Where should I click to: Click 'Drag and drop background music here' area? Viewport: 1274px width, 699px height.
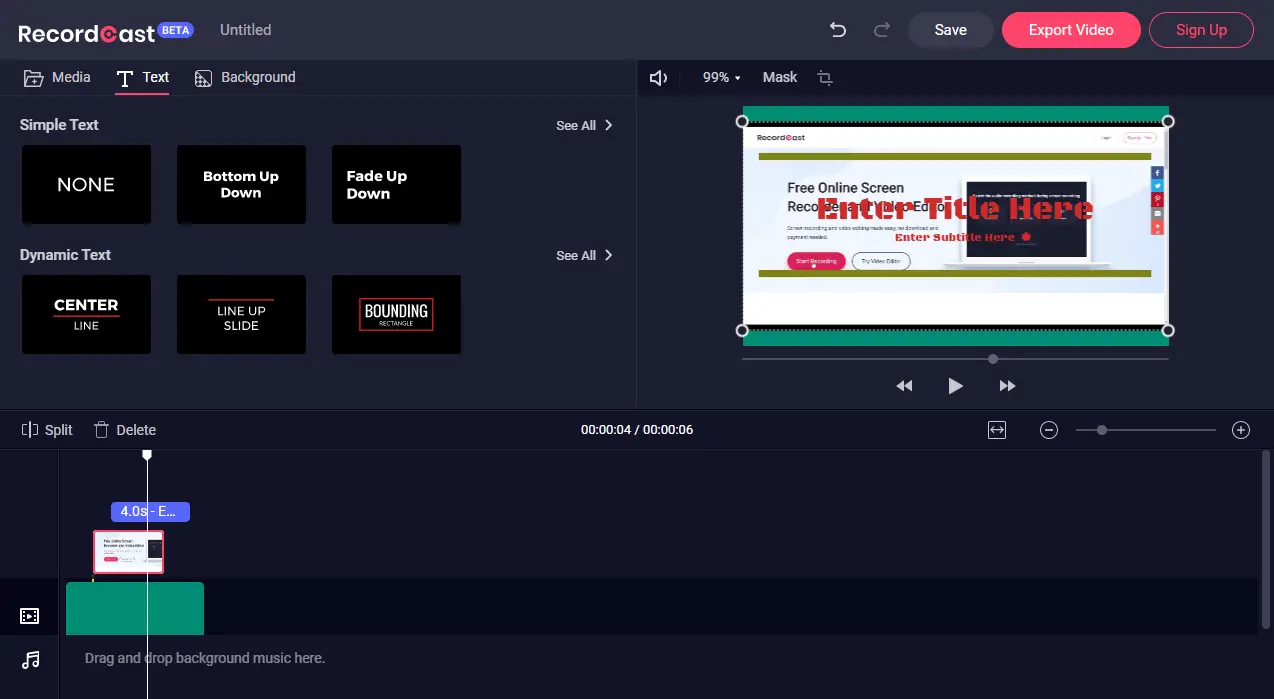(x=205, y=658)
